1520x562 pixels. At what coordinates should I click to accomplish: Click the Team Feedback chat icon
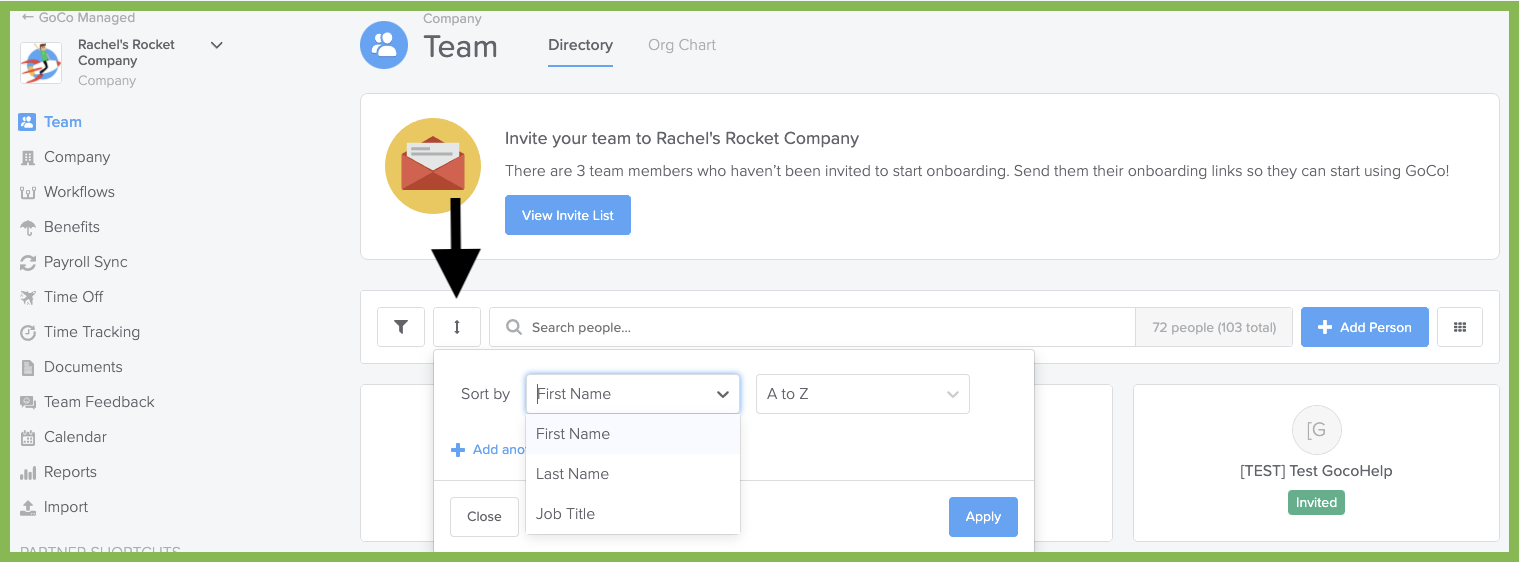[27, 402]
